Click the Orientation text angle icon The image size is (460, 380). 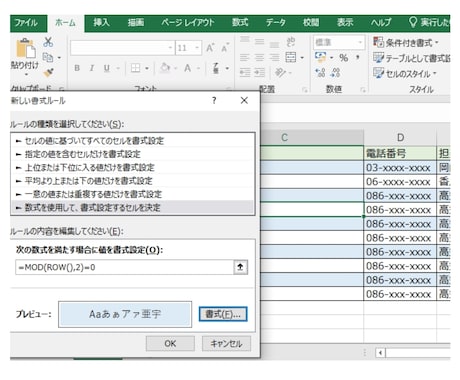pos(280,72)
